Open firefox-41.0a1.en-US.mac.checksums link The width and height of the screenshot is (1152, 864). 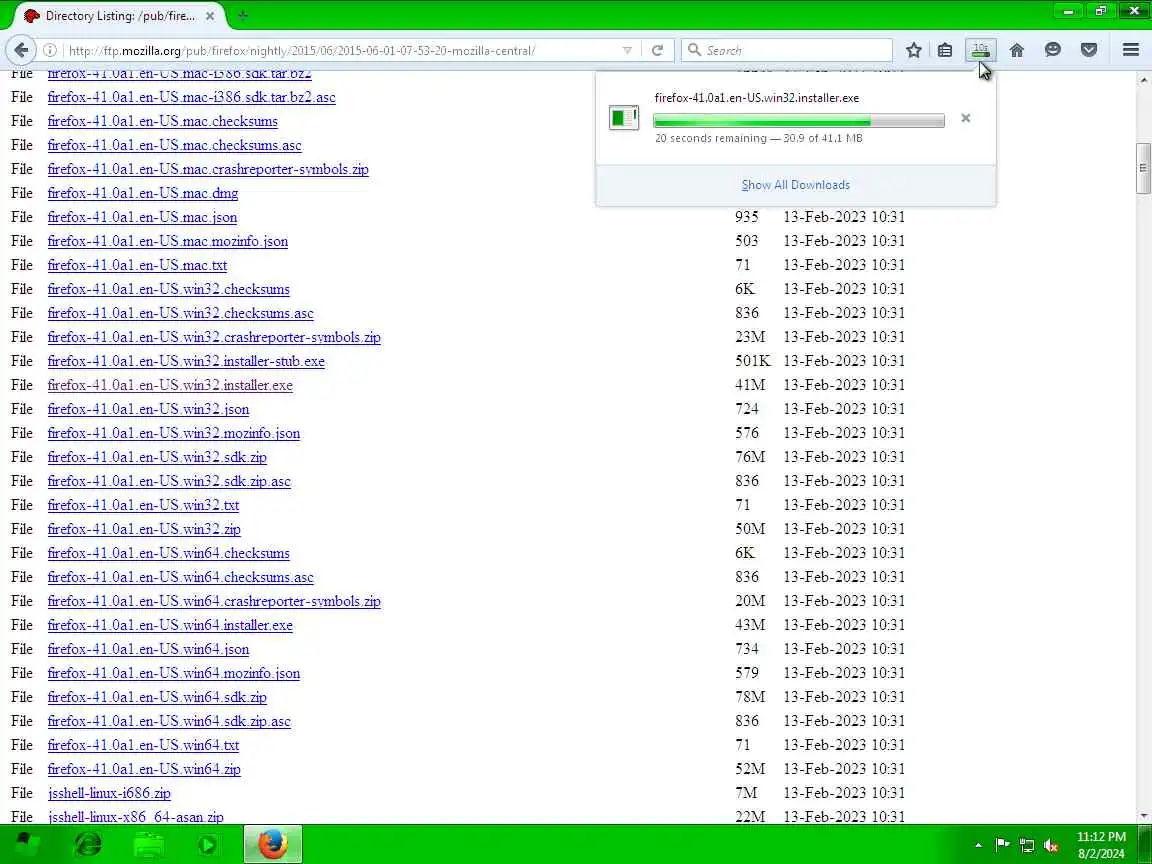(x=162, y=120)
